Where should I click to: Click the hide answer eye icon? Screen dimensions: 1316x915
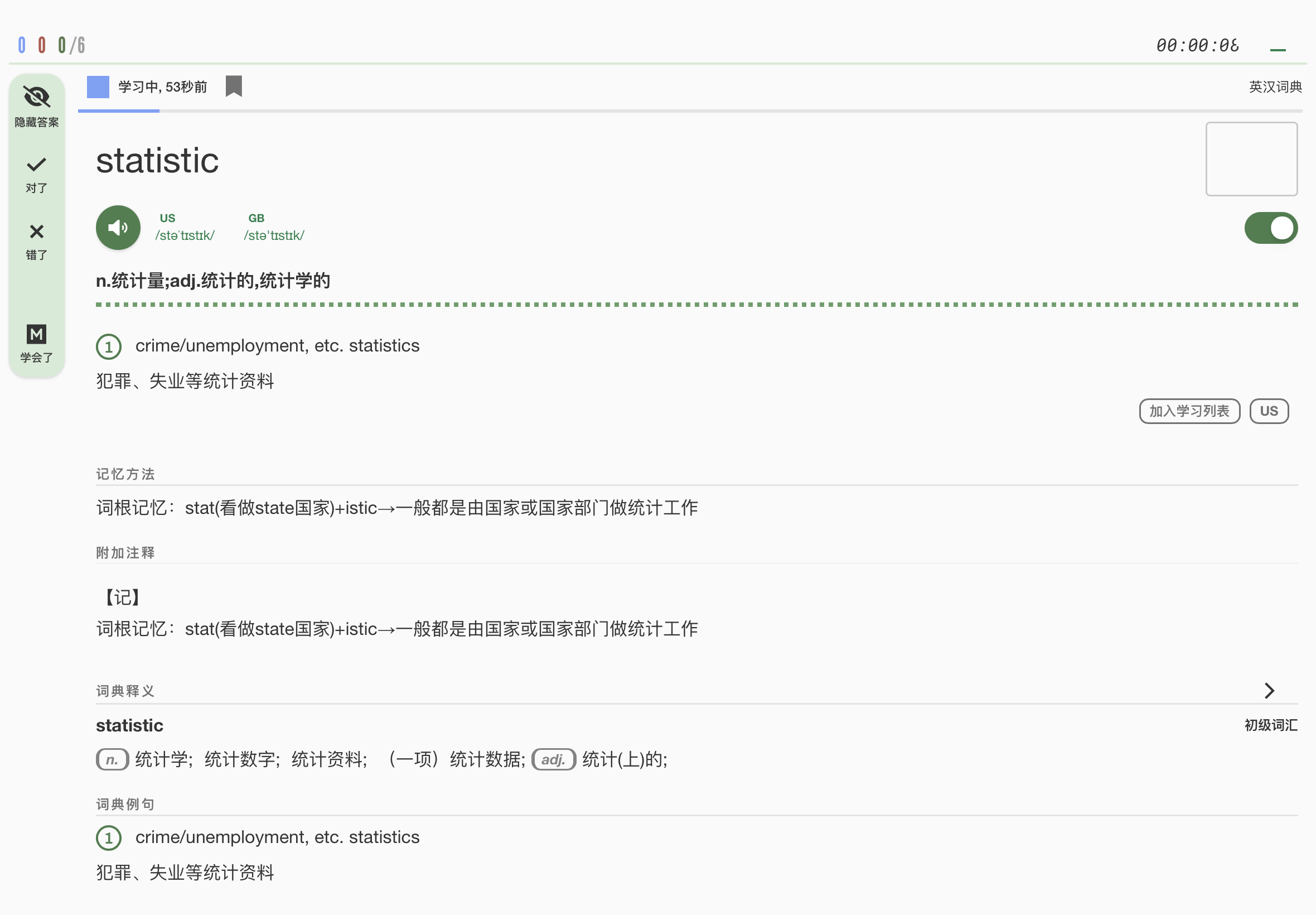click(37, 97)
